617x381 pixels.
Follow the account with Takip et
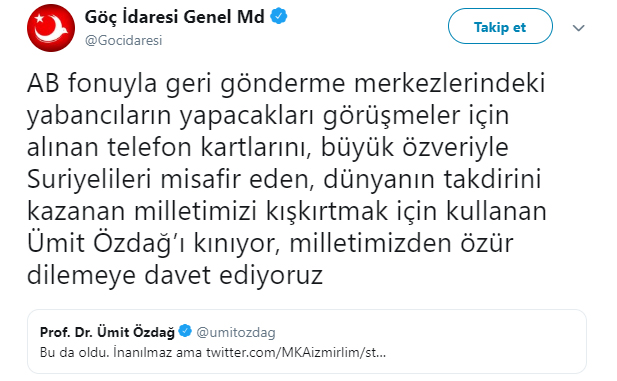pyautogui.click(x=500, y=26)
